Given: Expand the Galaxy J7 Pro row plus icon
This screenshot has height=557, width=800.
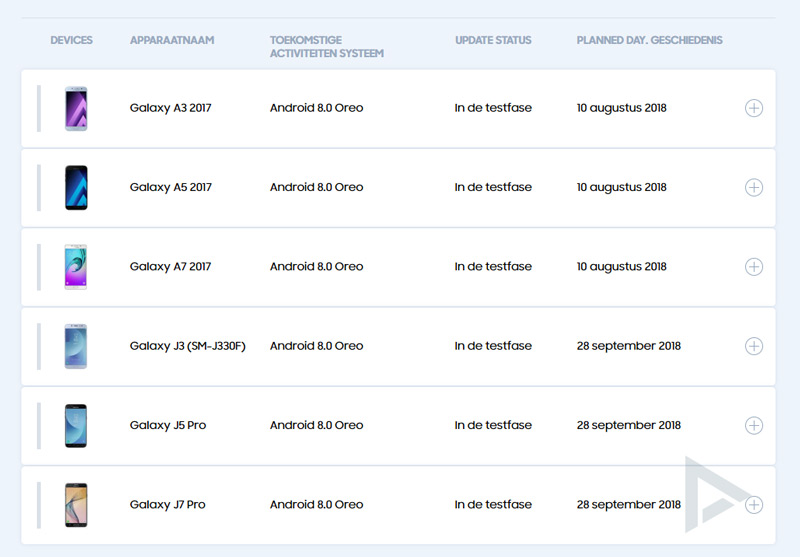Looking at the screenshot, I should [x=754, y=504].
